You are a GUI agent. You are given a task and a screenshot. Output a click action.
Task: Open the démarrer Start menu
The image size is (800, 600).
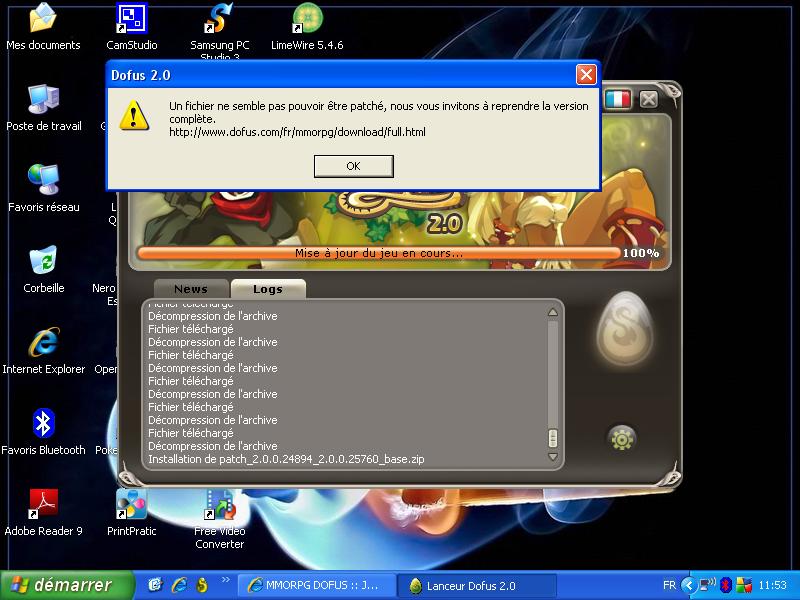(x=67, y=585)
